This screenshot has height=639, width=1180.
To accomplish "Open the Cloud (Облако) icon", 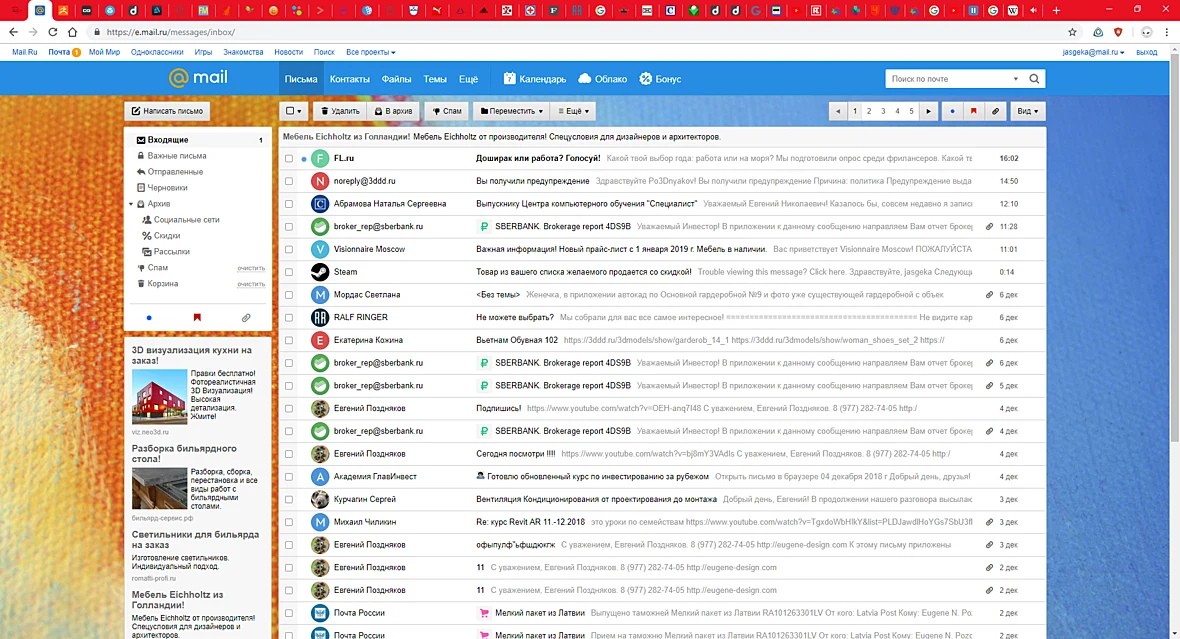I will tap(584, 78).
